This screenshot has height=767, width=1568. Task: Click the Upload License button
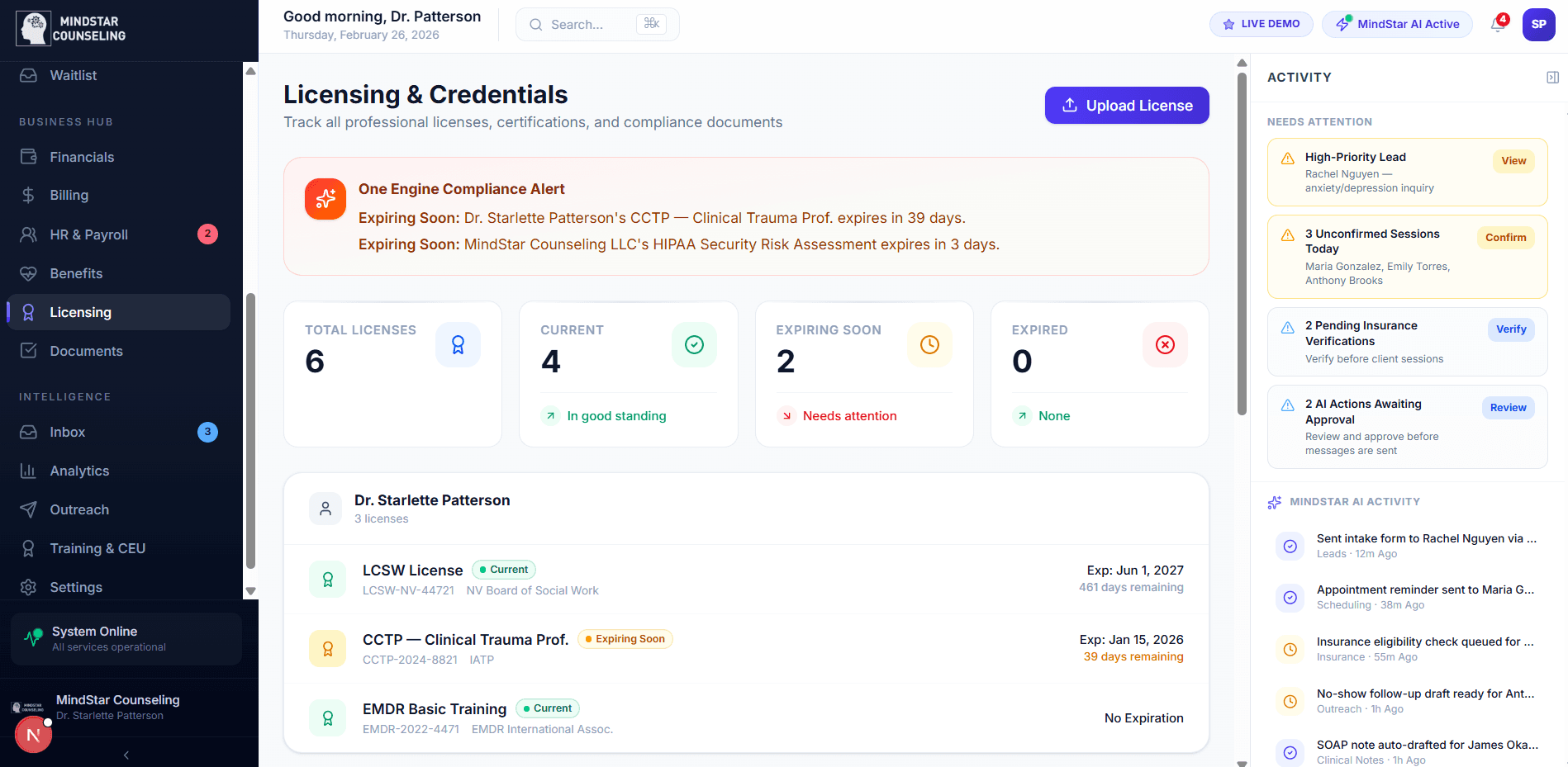tap(1126, 105)
